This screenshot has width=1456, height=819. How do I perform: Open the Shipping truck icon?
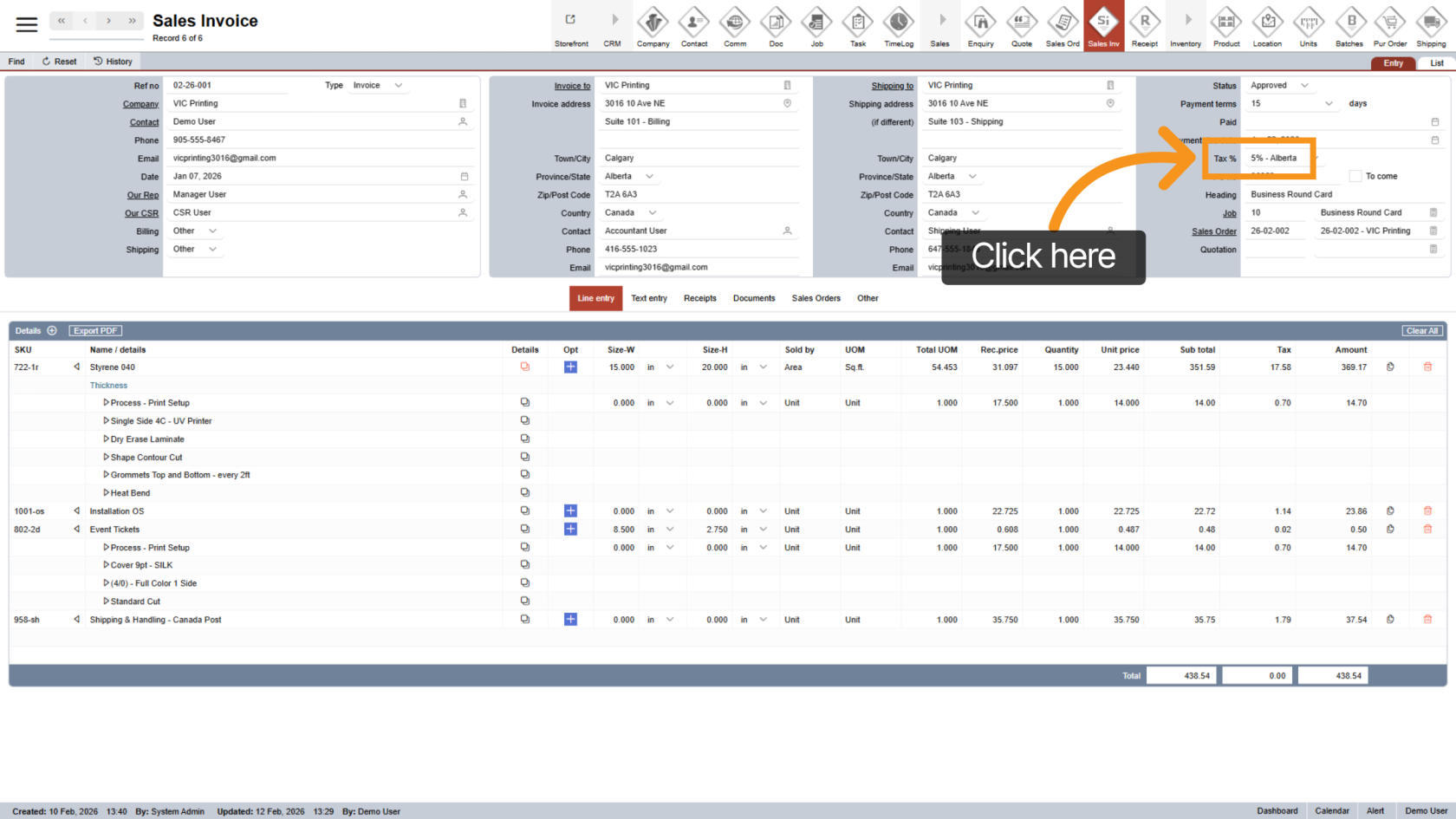[x=1431, y=26]
